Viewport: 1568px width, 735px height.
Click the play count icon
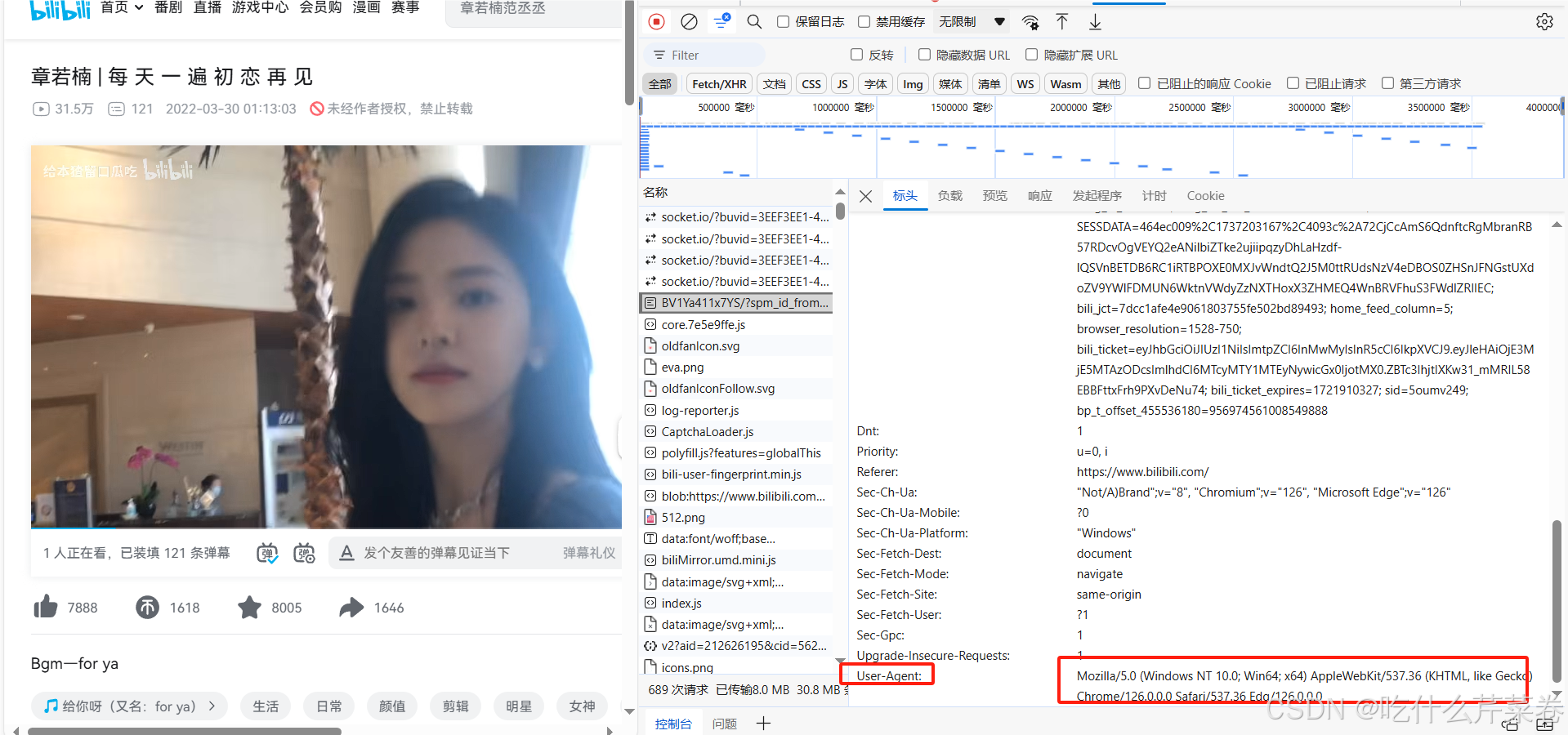point(41,109)
